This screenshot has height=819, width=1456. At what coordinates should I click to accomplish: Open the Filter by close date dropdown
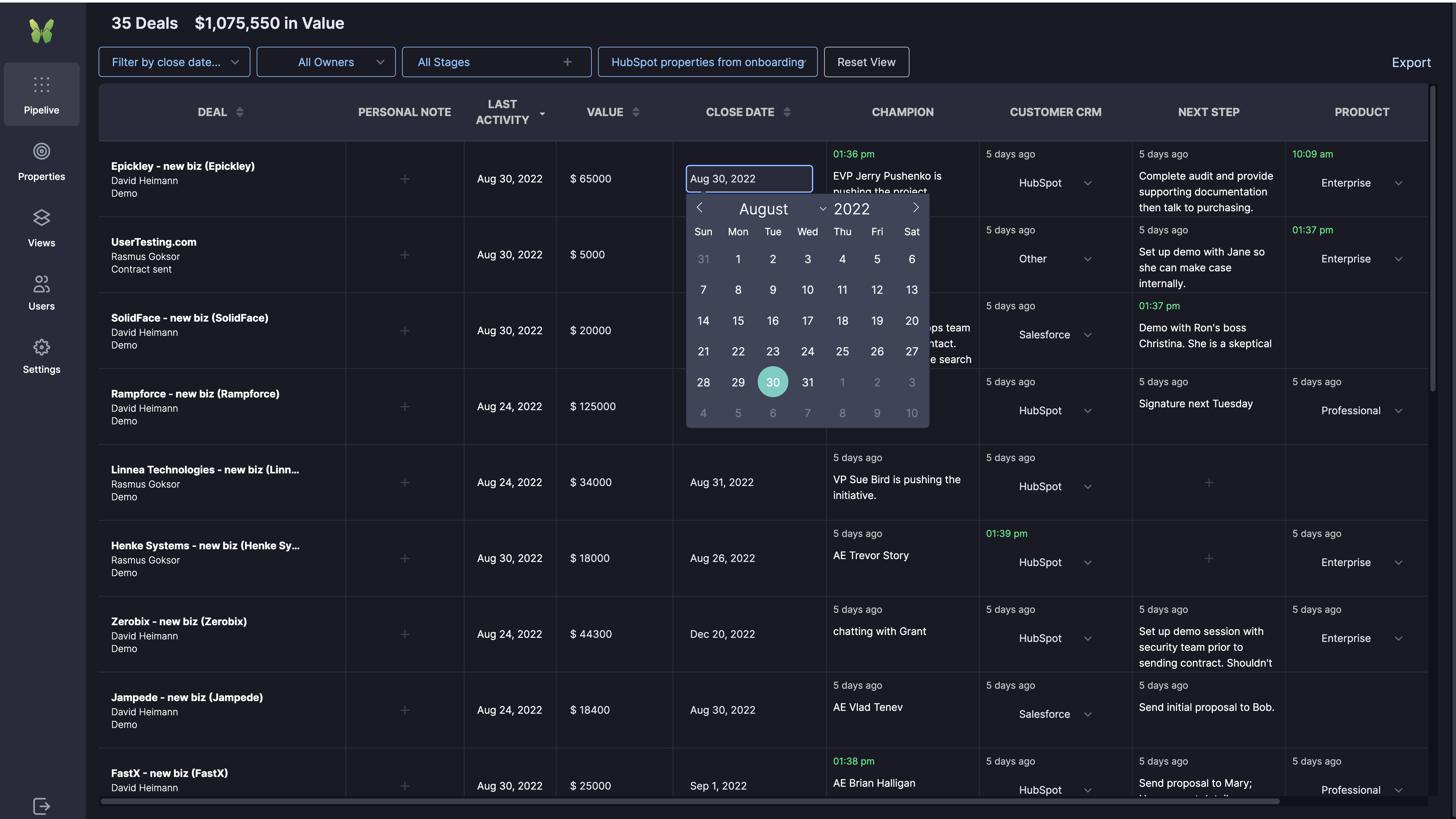[x=174, y=62]
